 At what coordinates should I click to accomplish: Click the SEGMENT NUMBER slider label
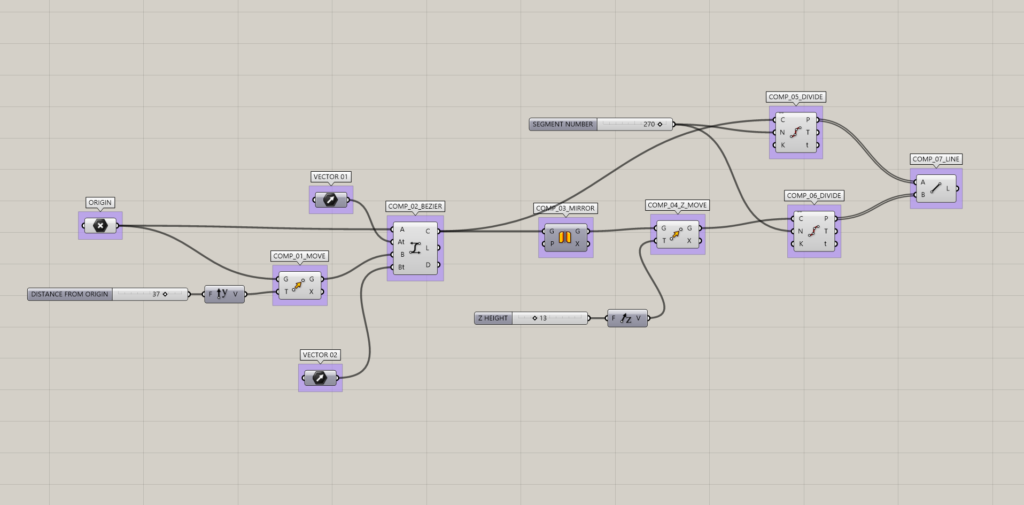point(562,124)
